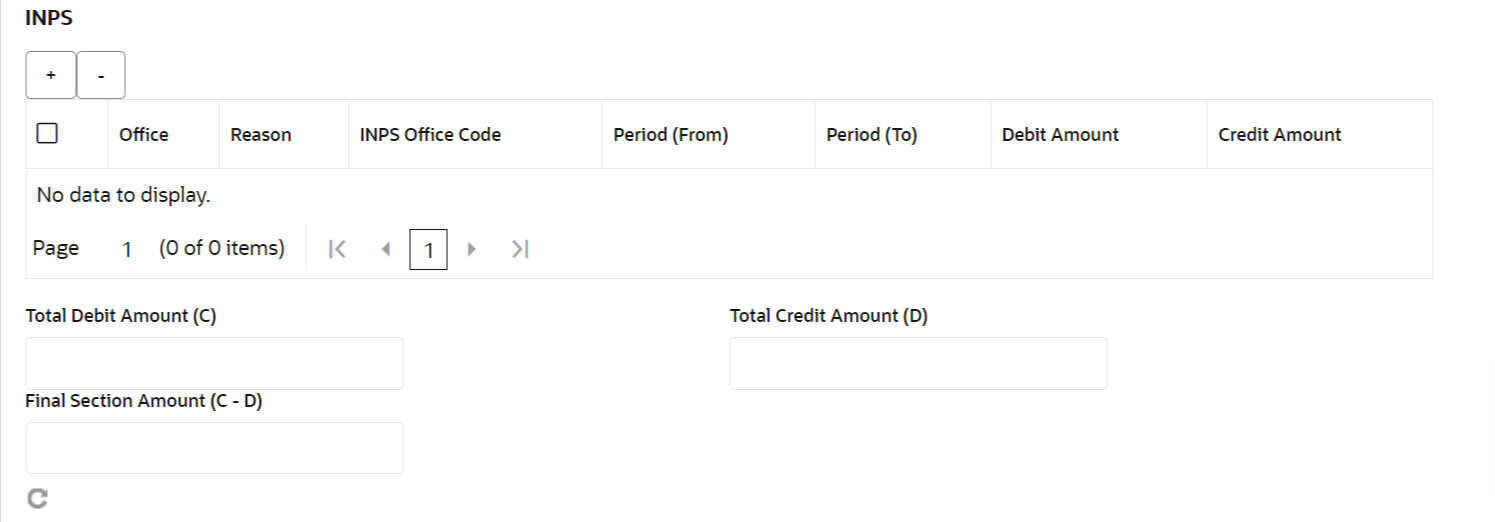This screenshot has width=1495, height=522.
Task: Go to first page of INPS table
Action: click(338, 250)
